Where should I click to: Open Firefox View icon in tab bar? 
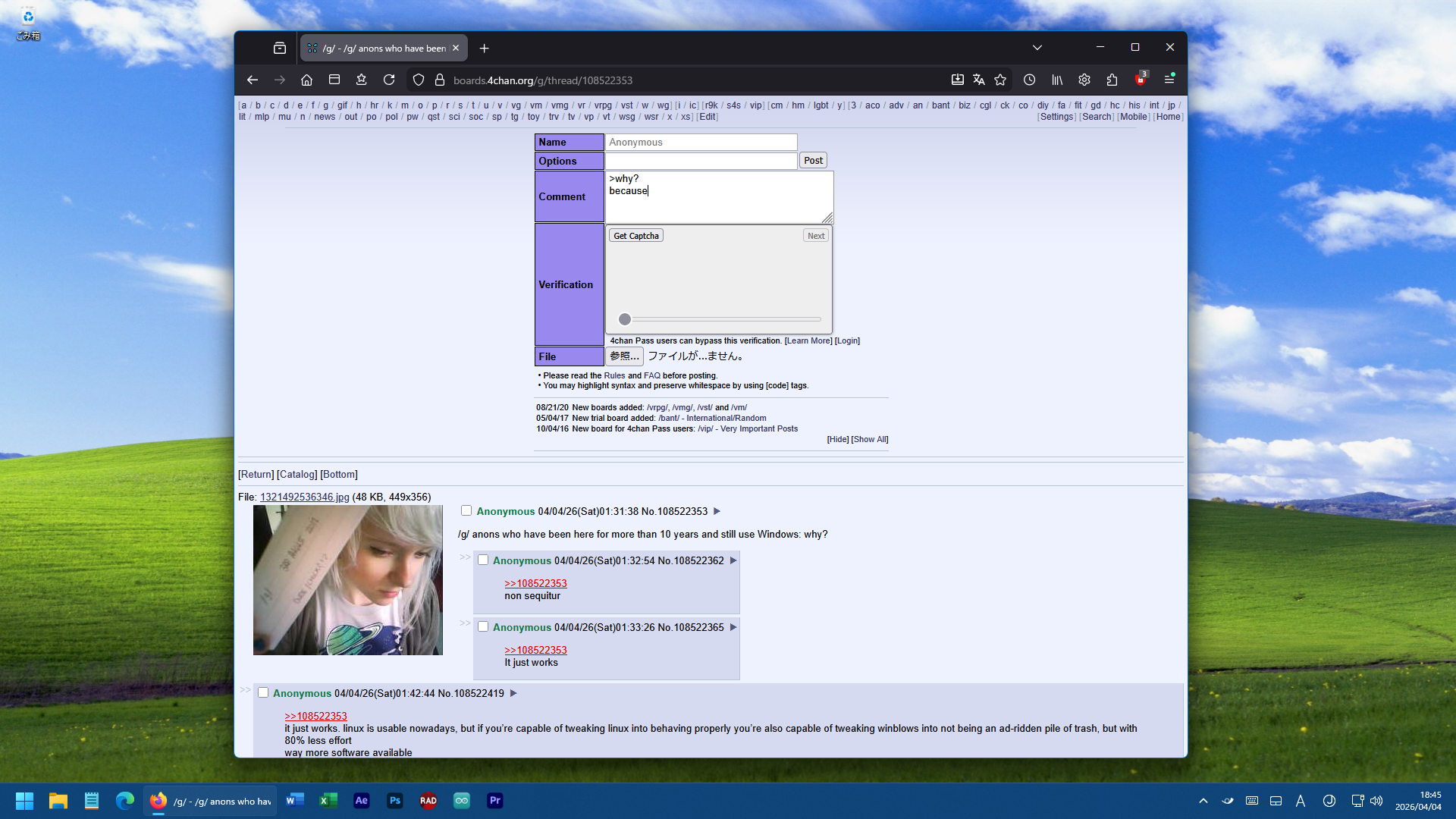[x=280, y=48]
